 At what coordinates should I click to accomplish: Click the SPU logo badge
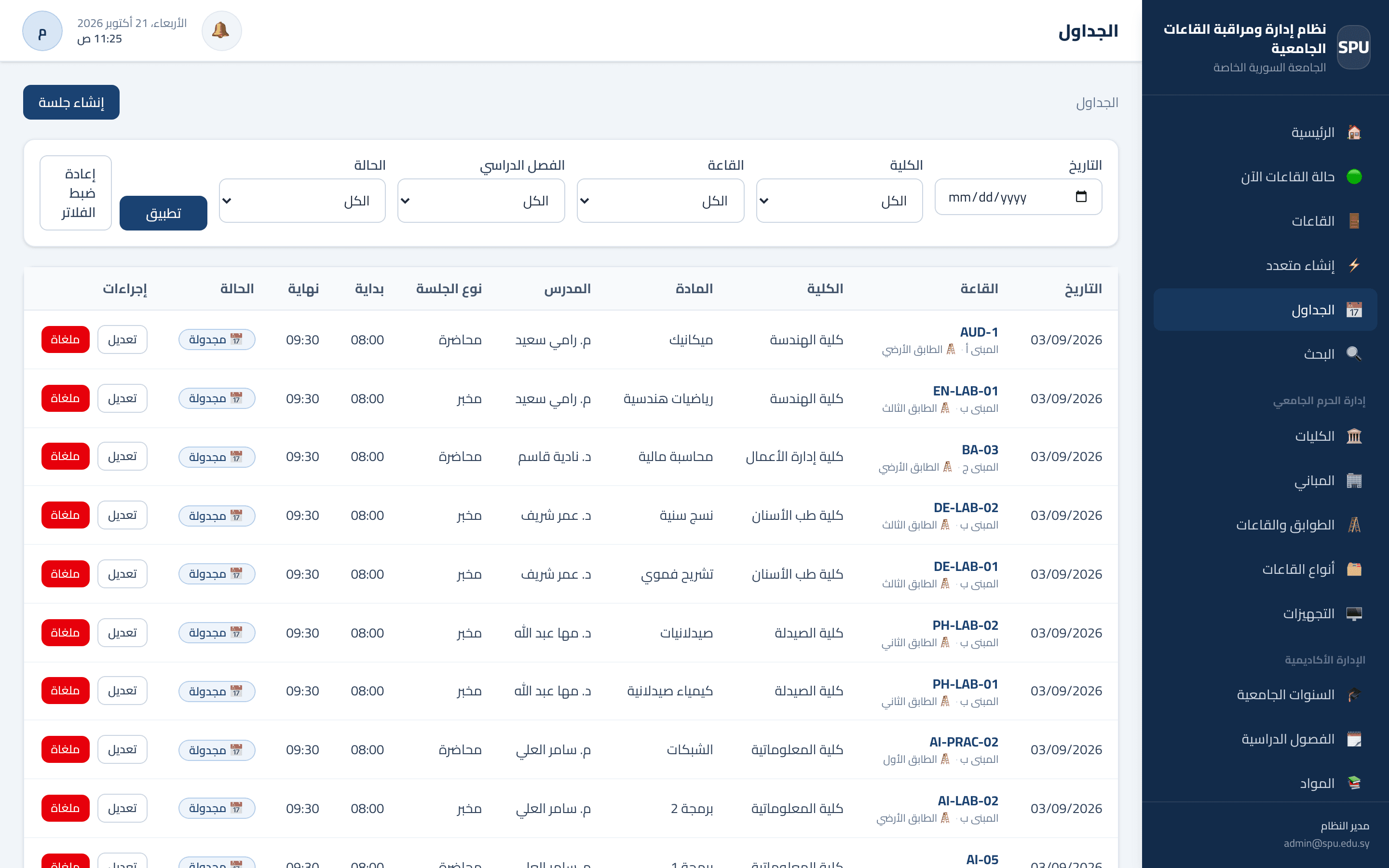1353,47
